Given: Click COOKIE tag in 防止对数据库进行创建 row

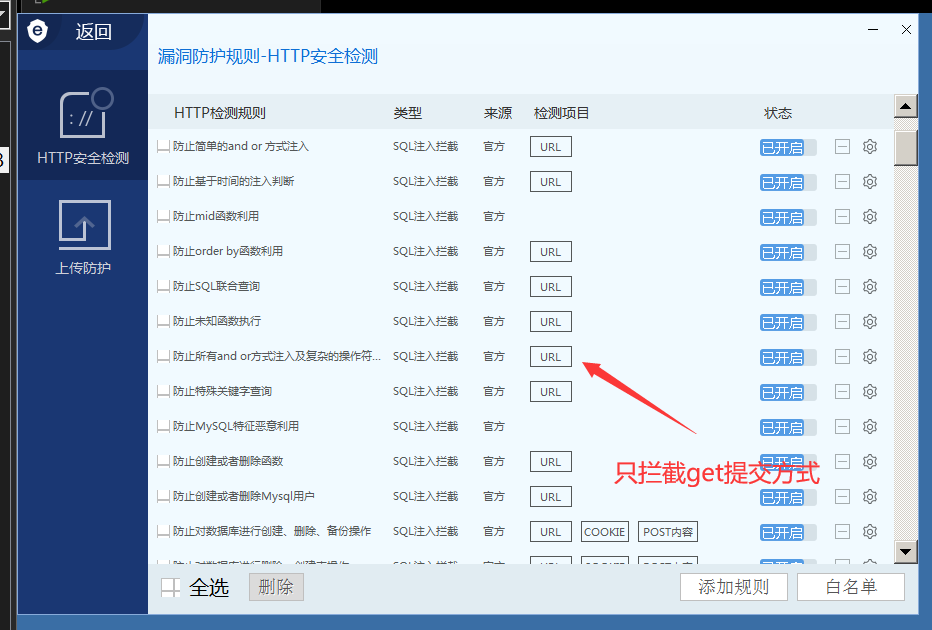Looking at the screenshot, I should point(605,532).
